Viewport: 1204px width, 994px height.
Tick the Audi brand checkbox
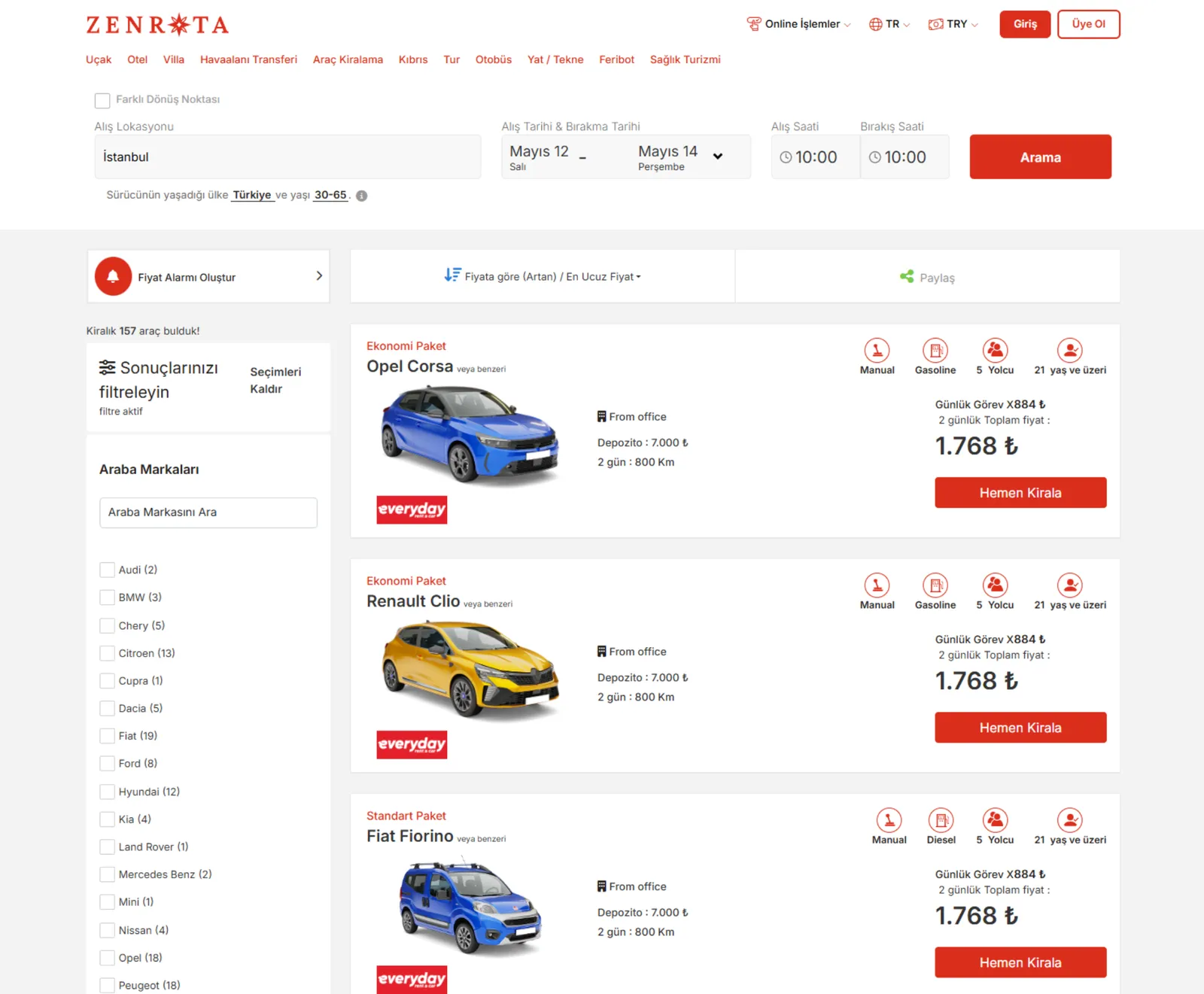[108, 570]
